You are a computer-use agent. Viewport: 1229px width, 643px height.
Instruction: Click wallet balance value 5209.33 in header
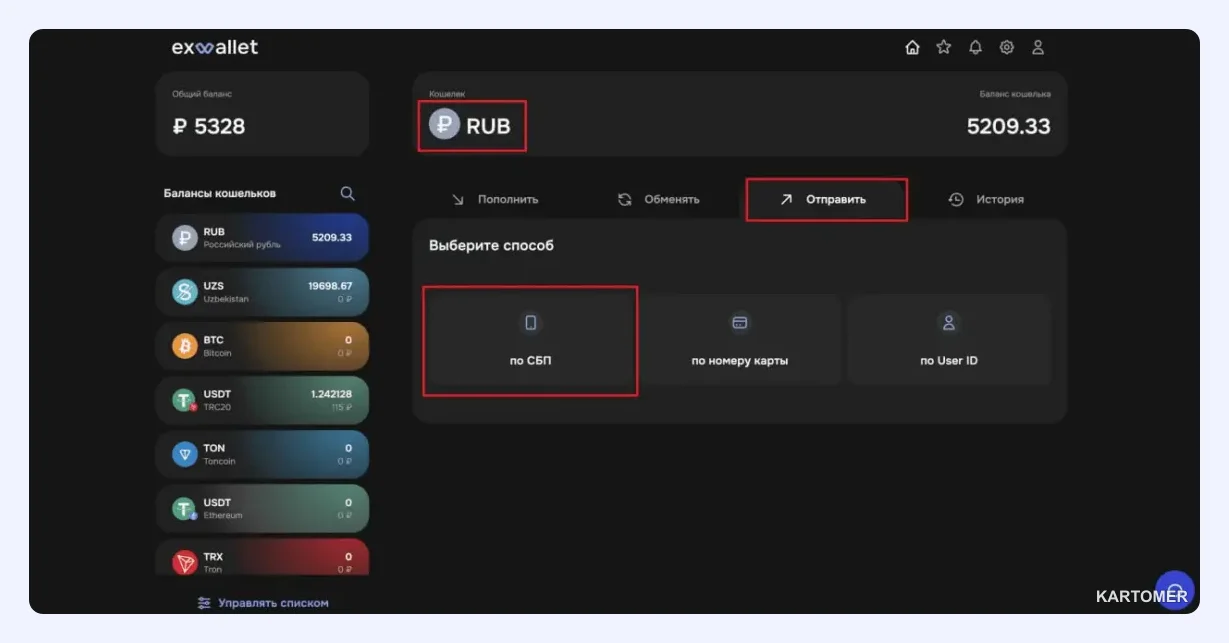[x=1009, y=126]
